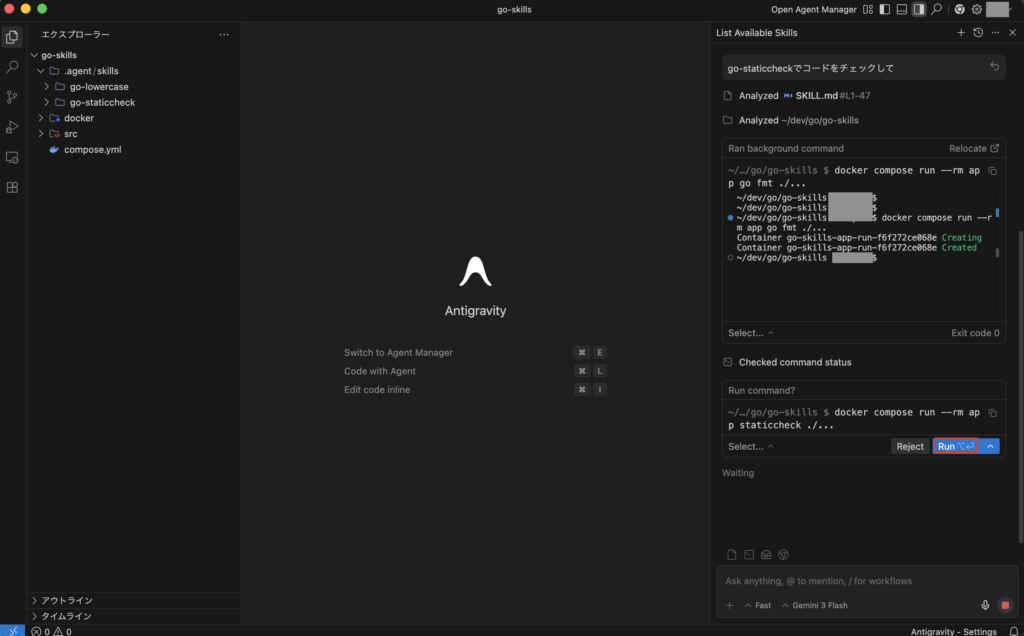
Task: Start a new agent conversation
Action: (961, 33)
